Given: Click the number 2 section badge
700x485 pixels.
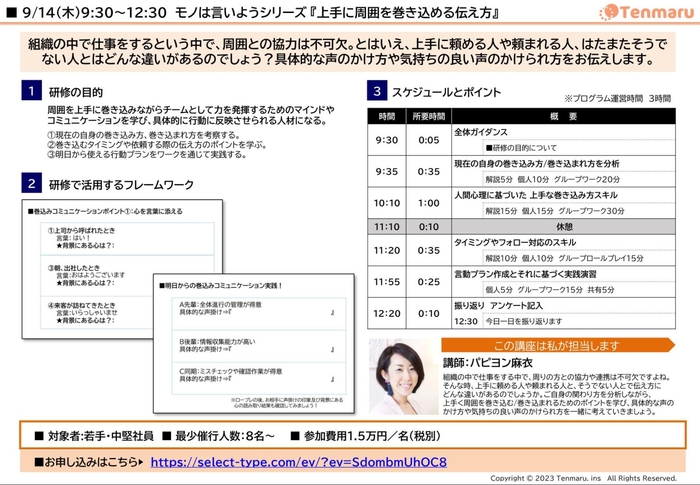Looking at the screenshot, I should 30,183.
